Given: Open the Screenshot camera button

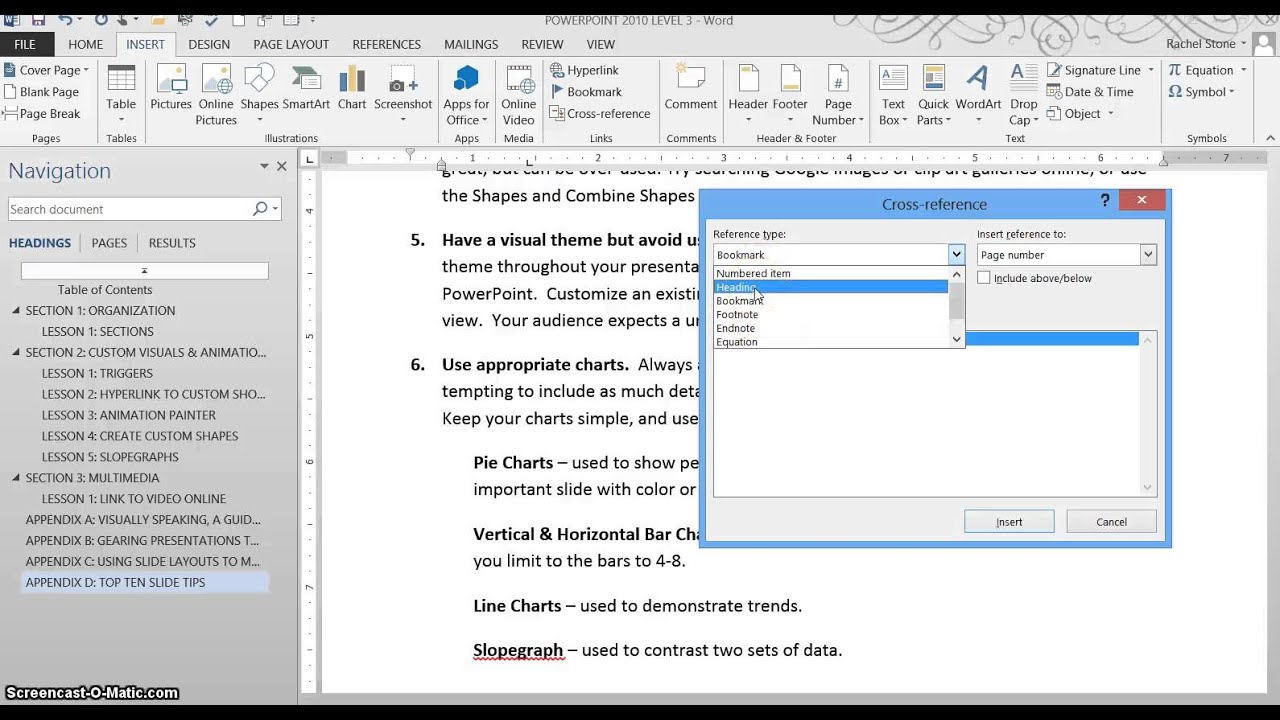Looking at the screenshot, I should pyautogui.click(x=403, y=95).
